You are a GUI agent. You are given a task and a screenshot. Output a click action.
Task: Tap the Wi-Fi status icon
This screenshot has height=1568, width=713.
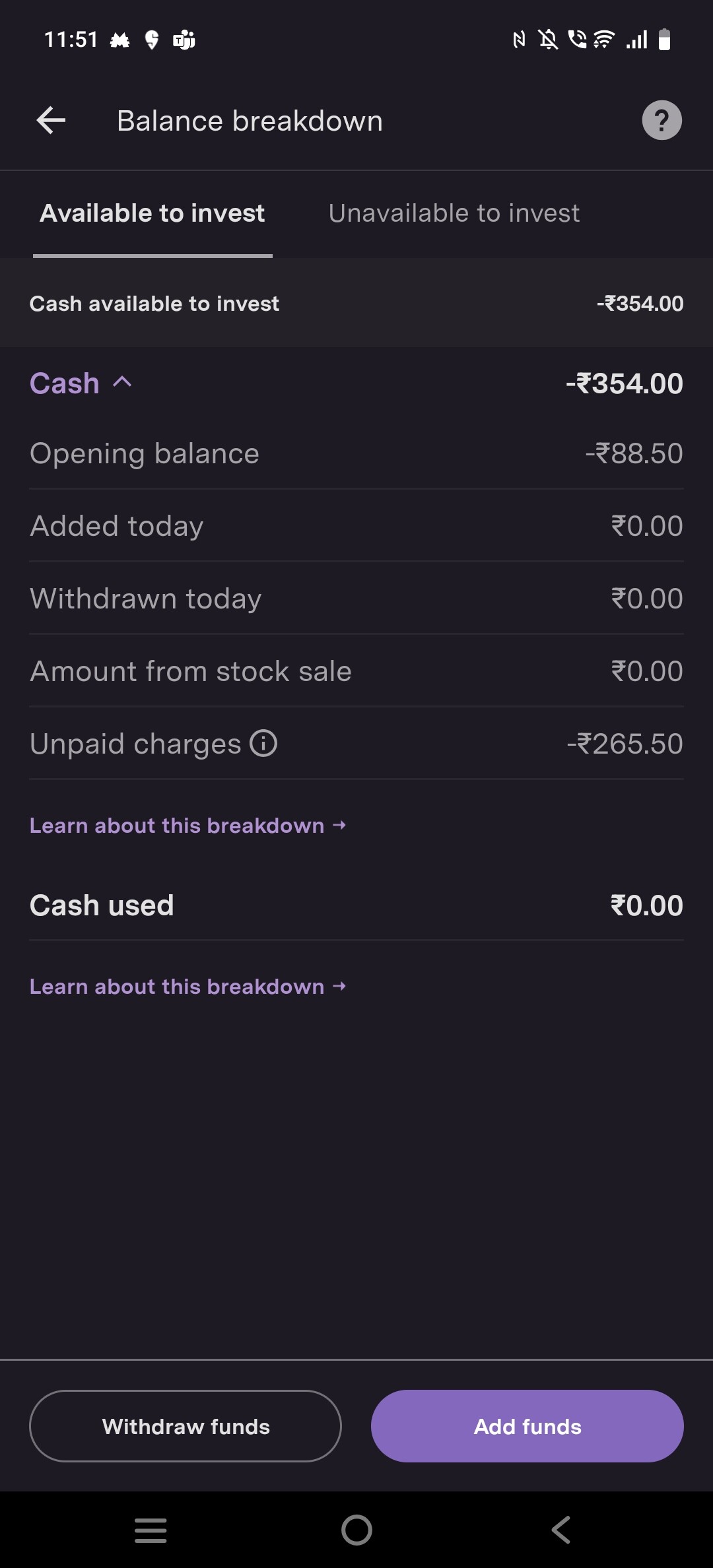[603, 40]
